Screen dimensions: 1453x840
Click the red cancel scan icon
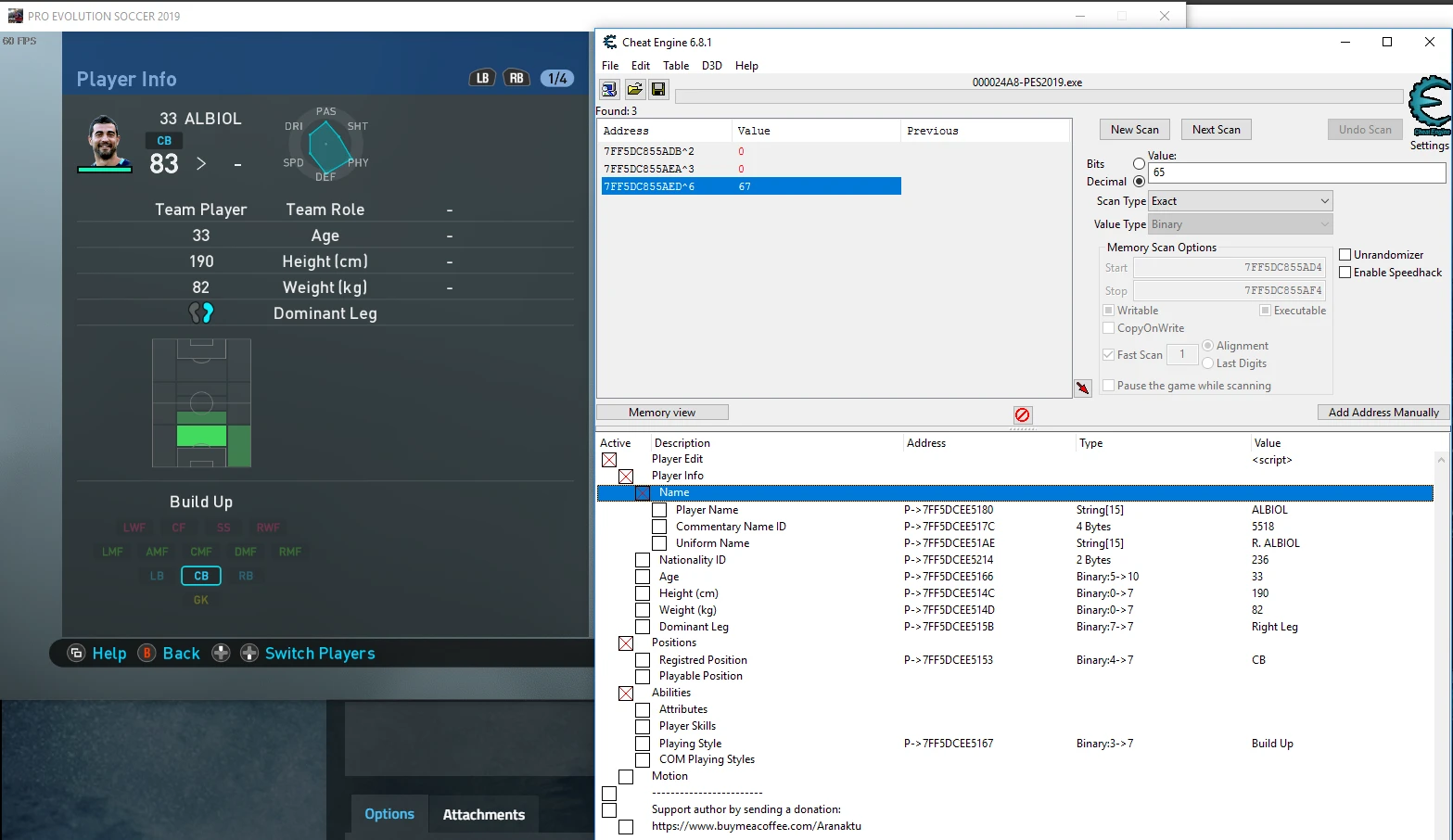pos(1022,415)
